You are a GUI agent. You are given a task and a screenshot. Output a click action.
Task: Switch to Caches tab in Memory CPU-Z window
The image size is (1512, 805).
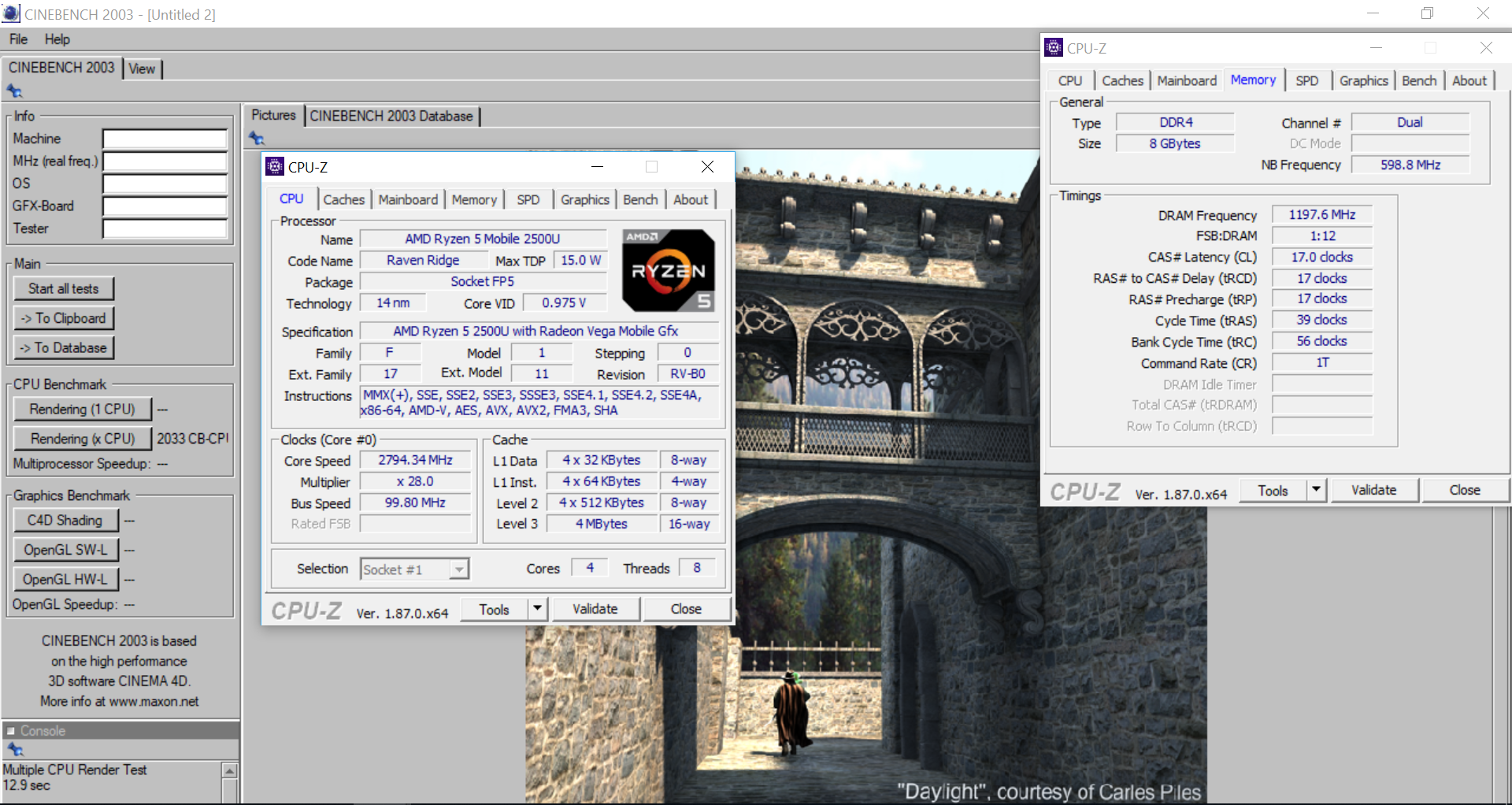tap(1123, 80)
